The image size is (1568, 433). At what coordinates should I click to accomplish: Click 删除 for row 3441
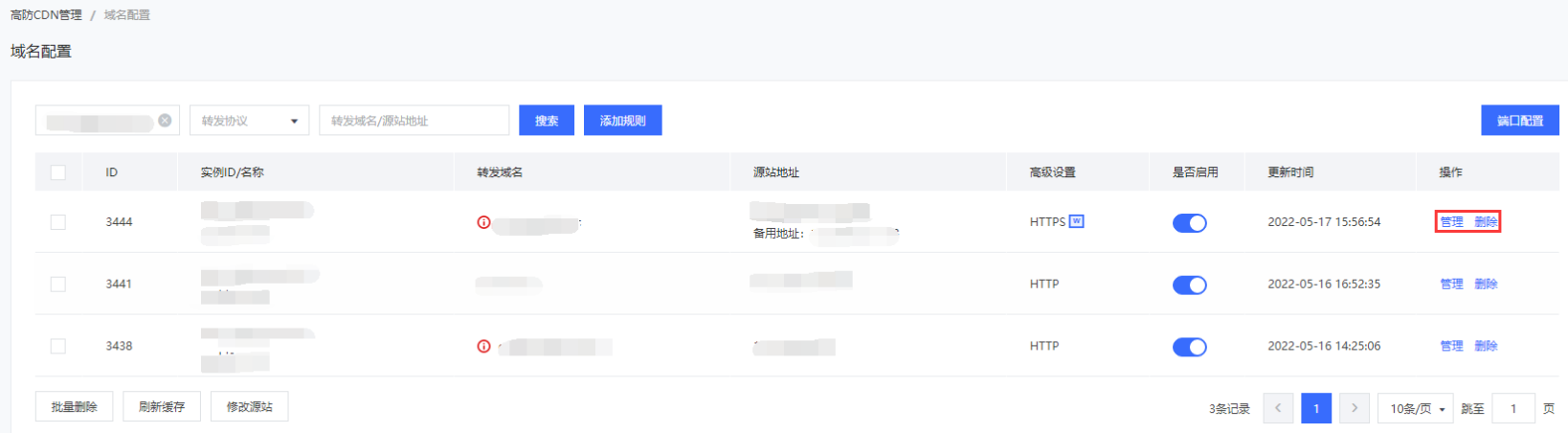pos(1486,285)
